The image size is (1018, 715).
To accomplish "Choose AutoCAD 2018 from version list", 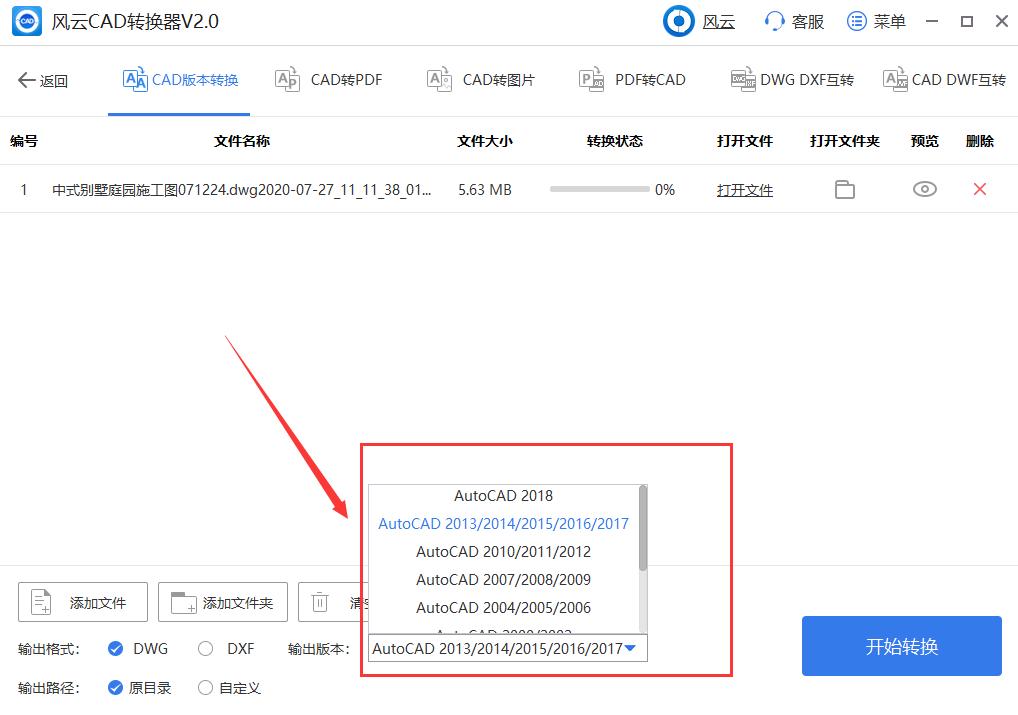I will (504, 495).
